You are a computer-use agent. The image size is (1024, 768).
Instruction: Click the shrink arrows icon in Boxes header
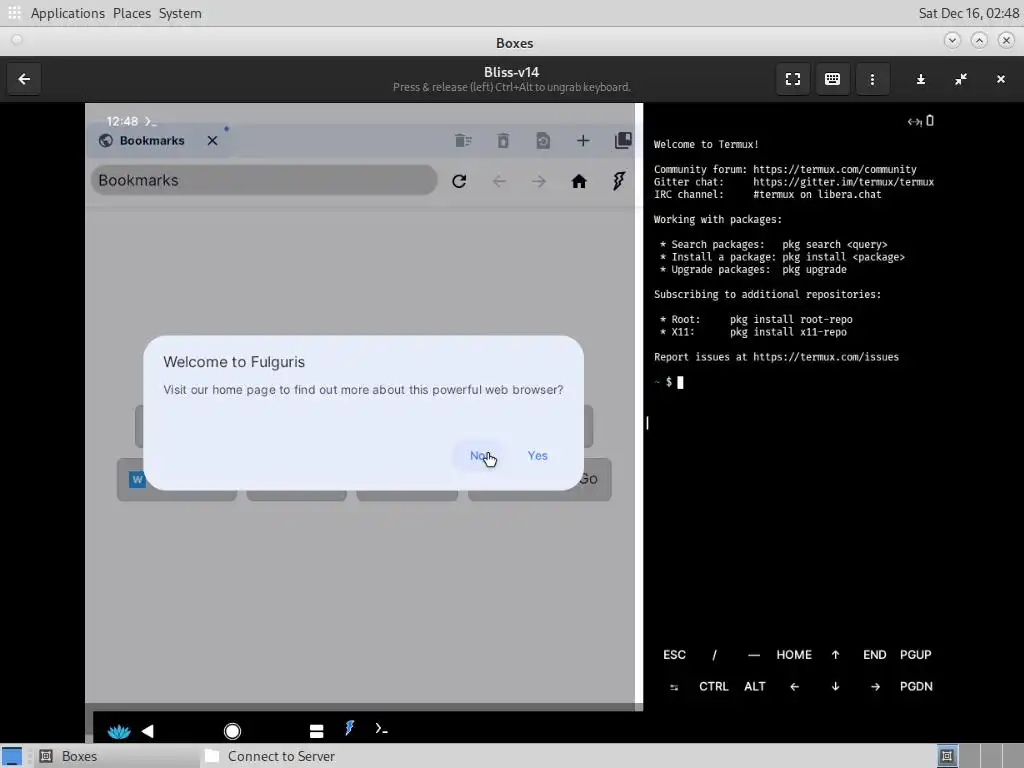[961, 79]
